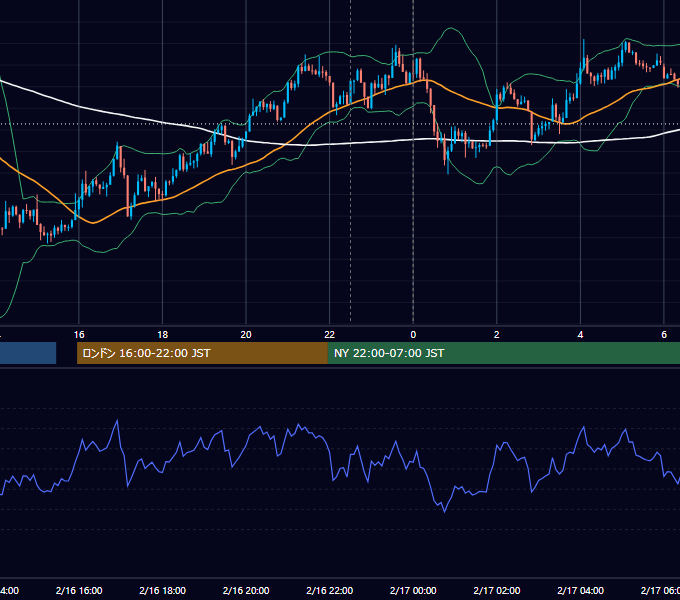The height and width of the screenshot is (600, 680).
Task: Click the 16 hour label on upper chart axis
Action: [79, 335]
